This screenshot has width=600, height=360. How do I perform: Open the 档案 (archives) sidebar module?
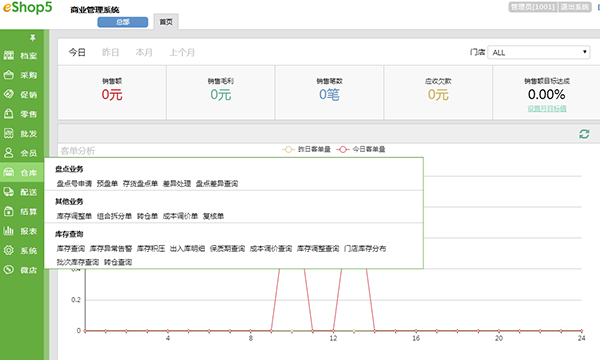point(21,55)
